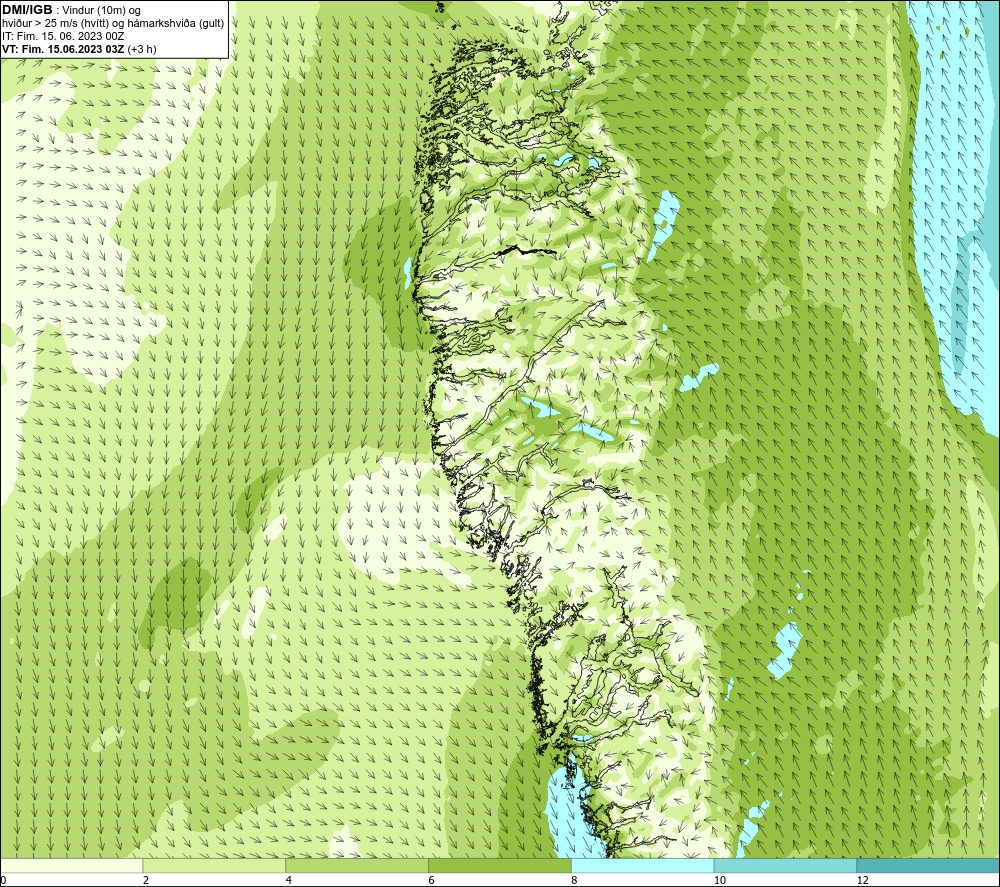Click the 2–4 m/s light green scale segment

pos(214,866)
